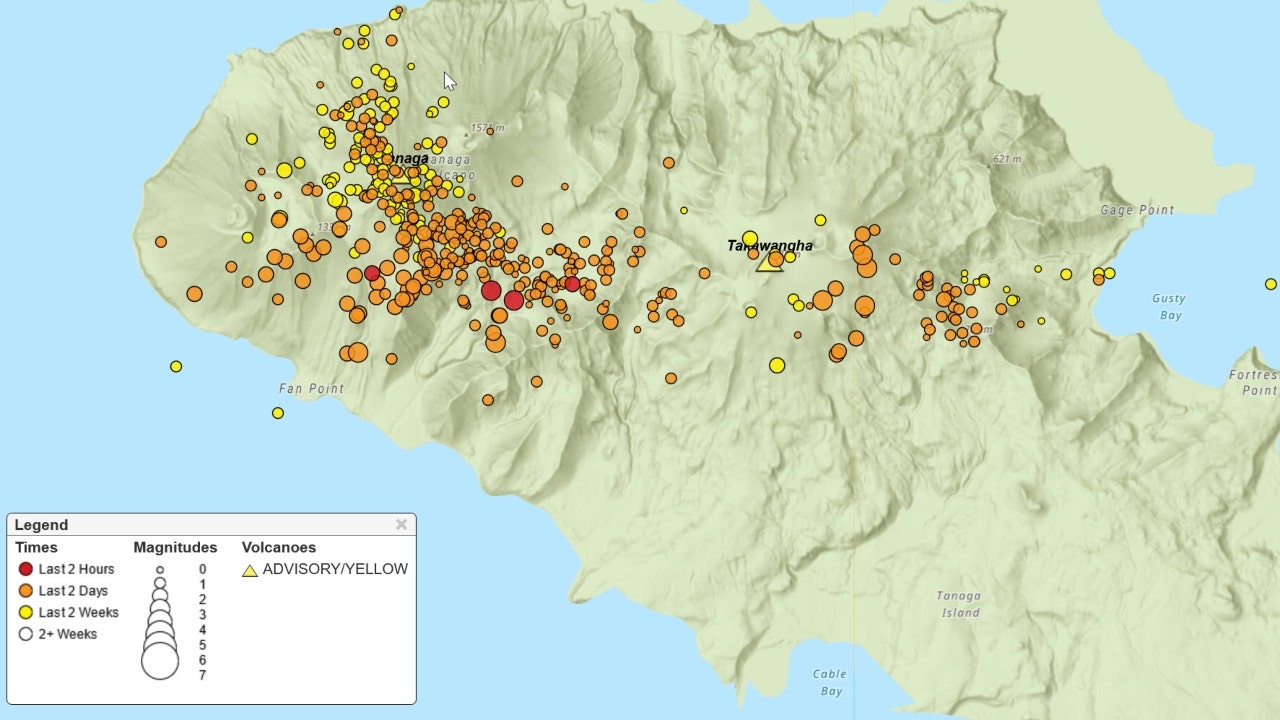1280x720 pixels.
Task: Click the ADVISORY/YELLOW triangle icon in legend
Action: 250,570
